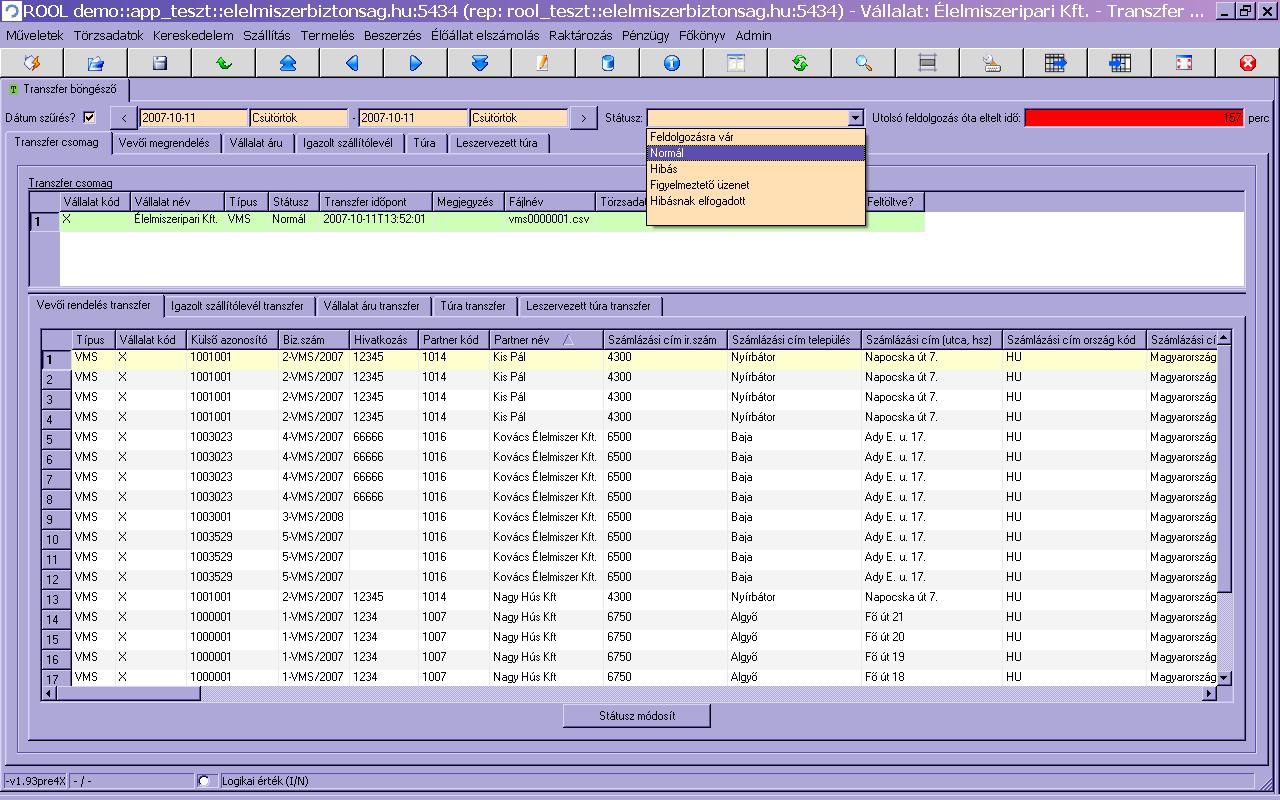This screenshot has height=800, width=1280.
Task: Click the blue info circle icon
Action: (671, 63)
